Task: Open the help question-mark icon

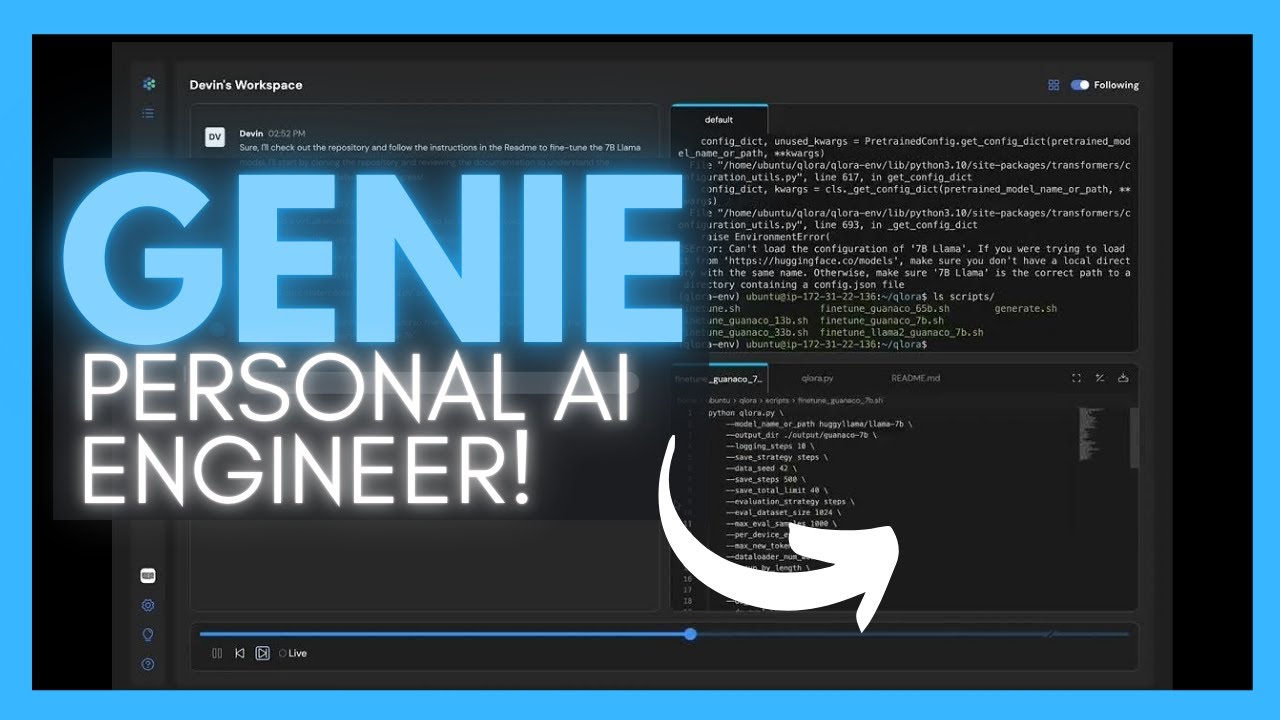Action: [x=148, y=664]
